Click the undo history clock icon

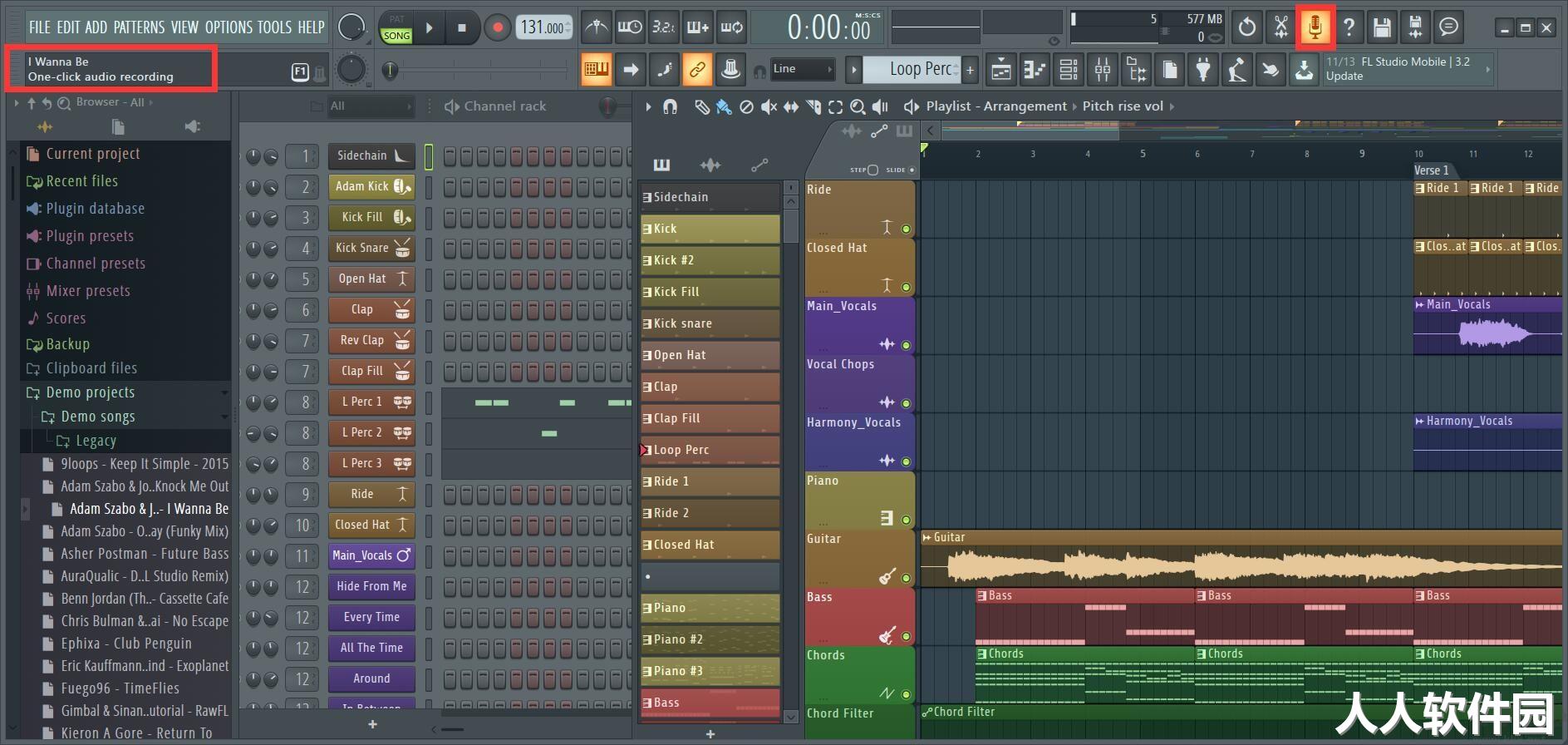click(1246, 27)
